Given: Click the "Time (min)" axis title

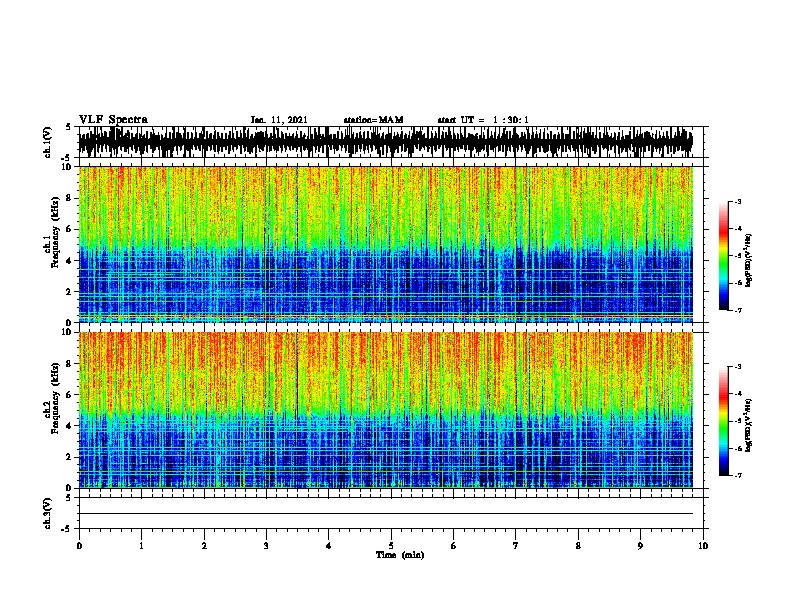Looking at the screenshot, I should (400, 555).
